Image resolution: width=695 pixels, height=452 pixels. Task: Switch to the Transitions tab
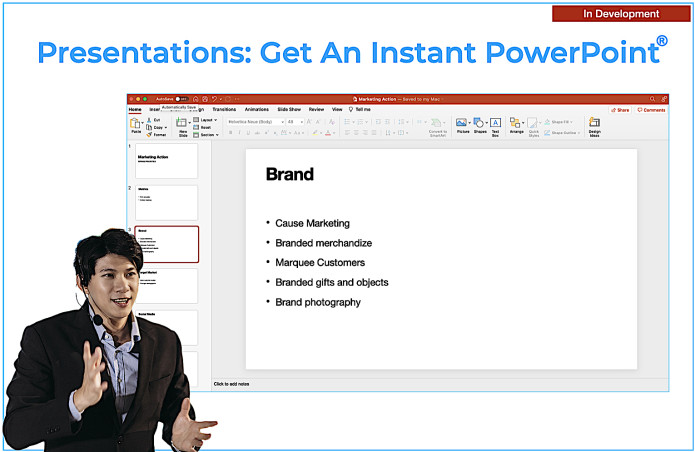tap(224, 109)
